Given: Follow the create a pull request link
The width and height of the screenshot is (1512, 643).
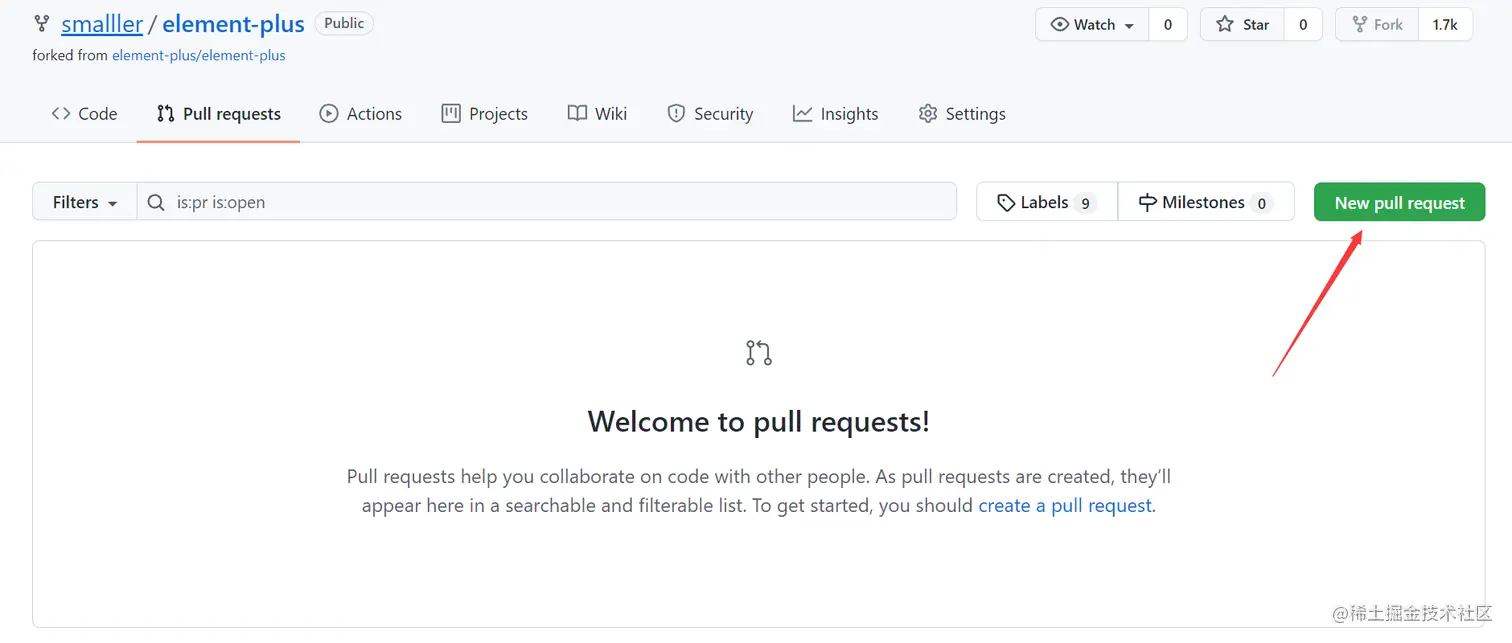Looking at the screenshot, I should pos(1065,506).
